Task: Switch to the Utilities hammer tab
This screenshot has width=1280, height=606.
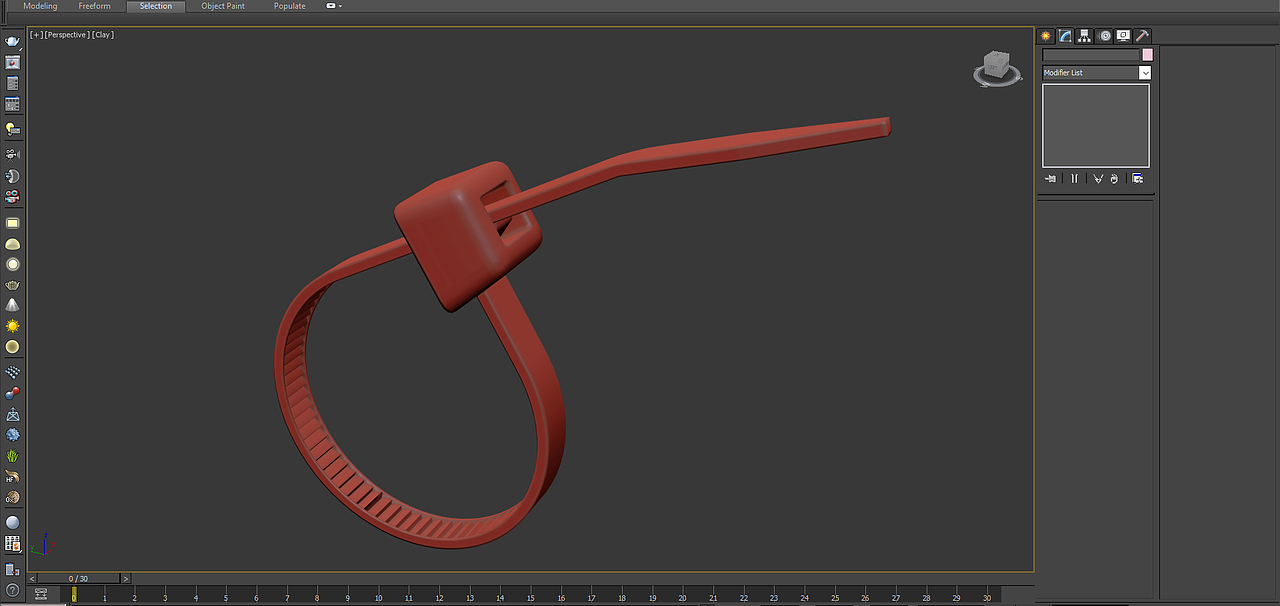Action: [1142, 35]
